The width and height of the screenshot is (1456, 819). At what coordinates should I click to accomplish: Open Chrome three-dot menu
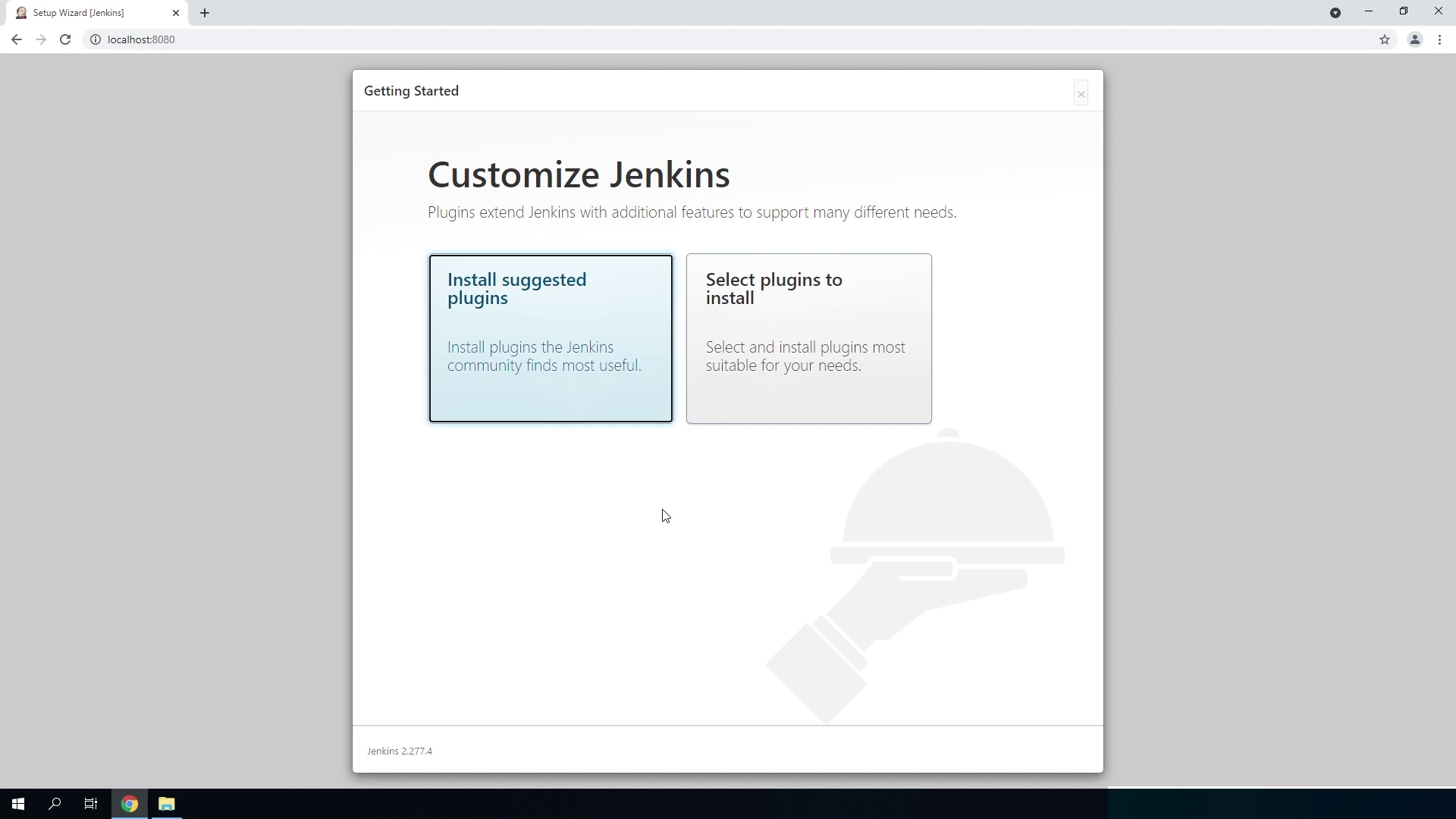point(1439,39)
